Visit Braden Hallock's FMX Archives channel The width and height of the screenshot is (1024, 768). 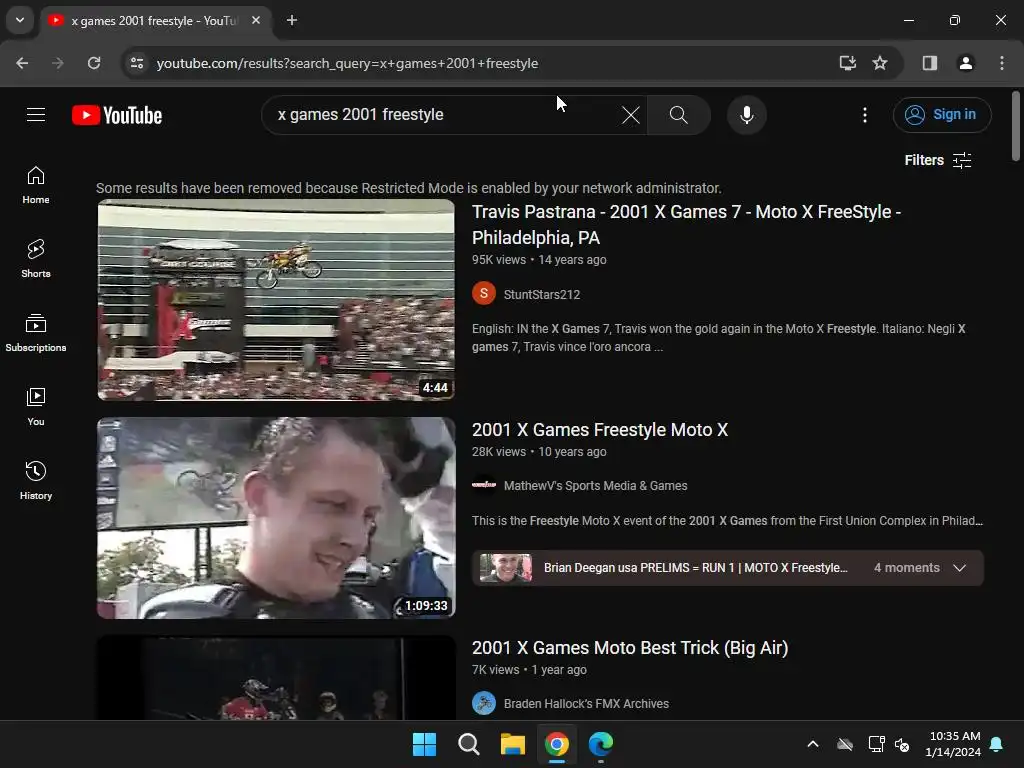coord(586,704)
